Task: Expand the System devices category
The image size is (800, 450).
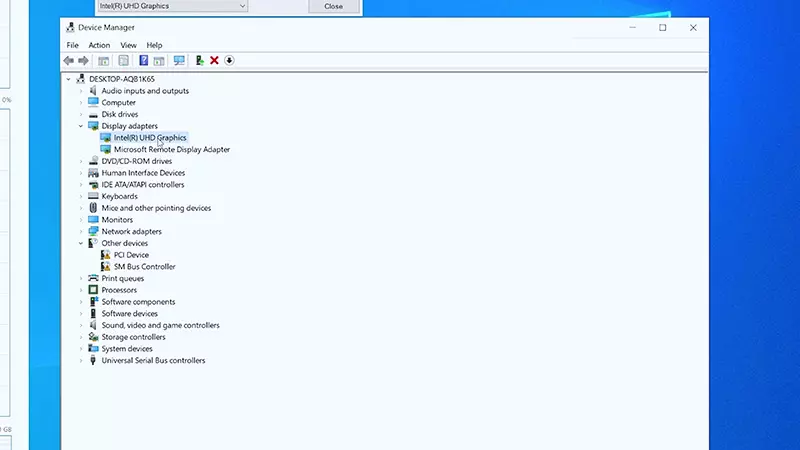Action: click(x=81, y=349)
